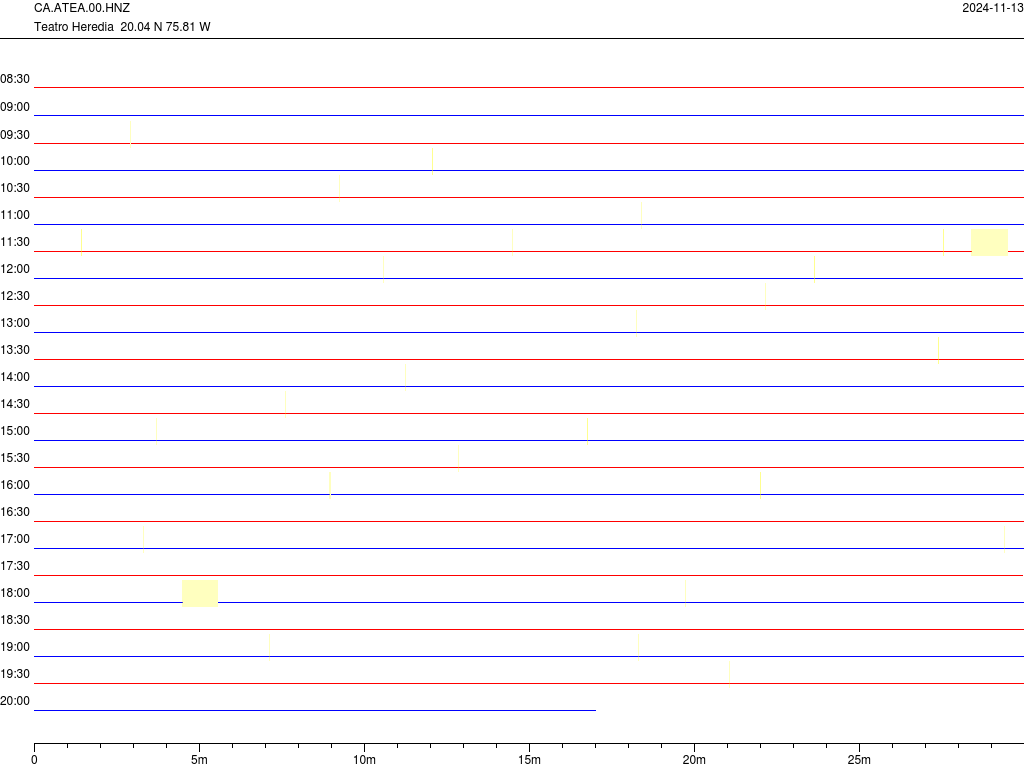This screenshot has height=768, width=1024.
Task: Select the 14:00 time label
Action: [15, 377]
